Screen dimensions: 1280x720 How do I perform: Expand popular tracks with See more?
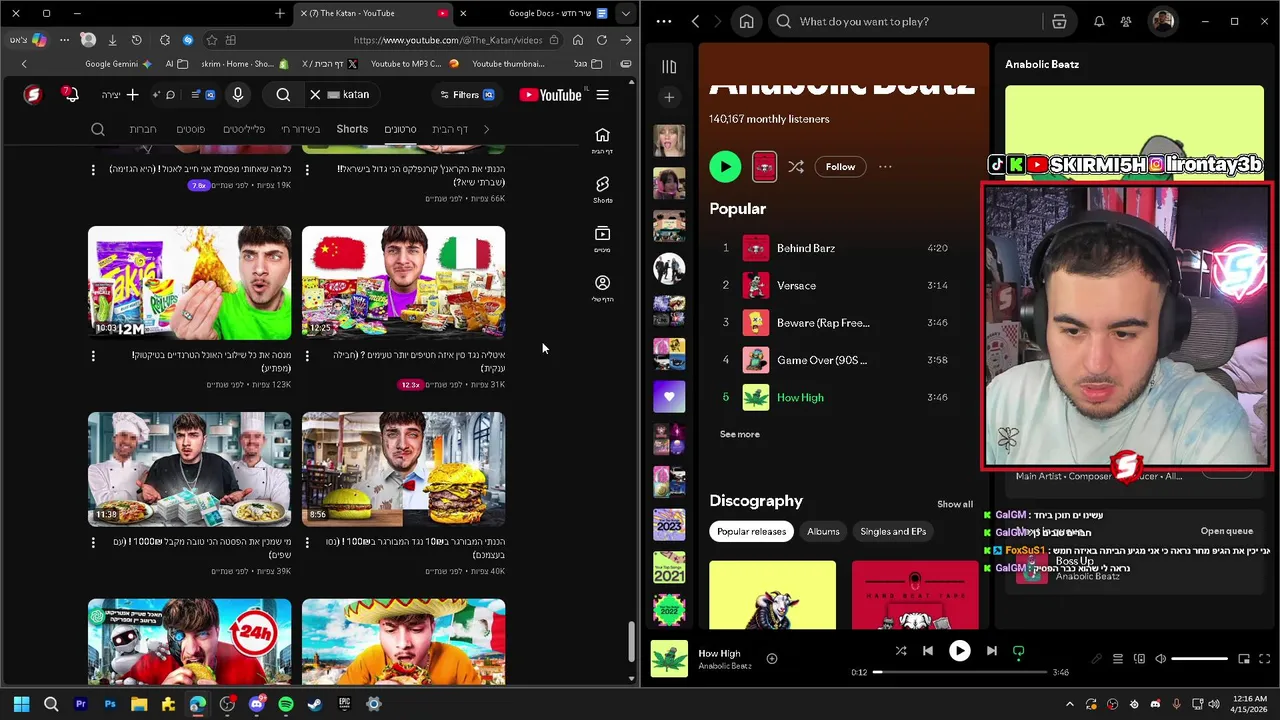click(x=740, y=434)
